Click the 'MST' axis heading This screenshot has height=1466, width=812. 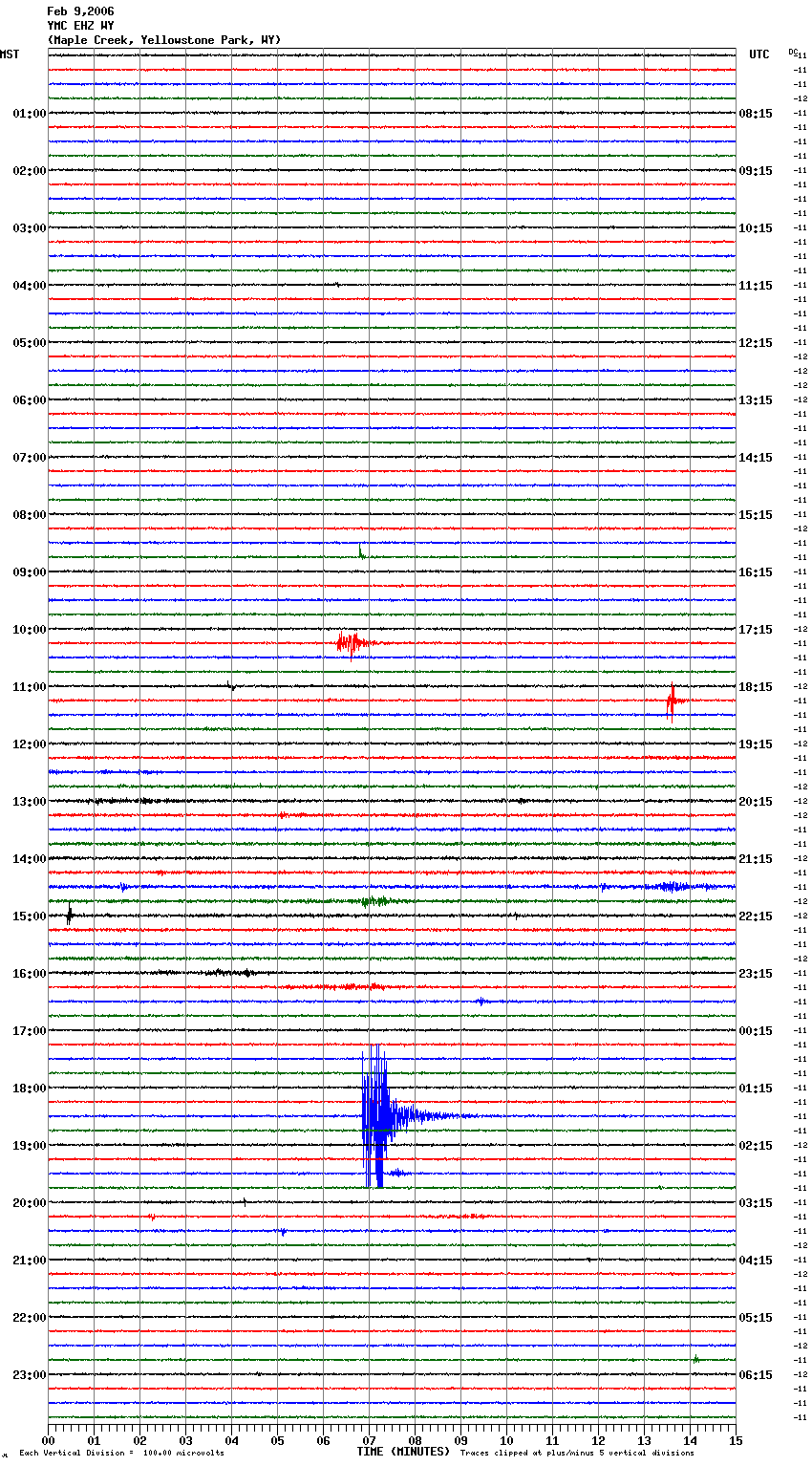[10, 54]
